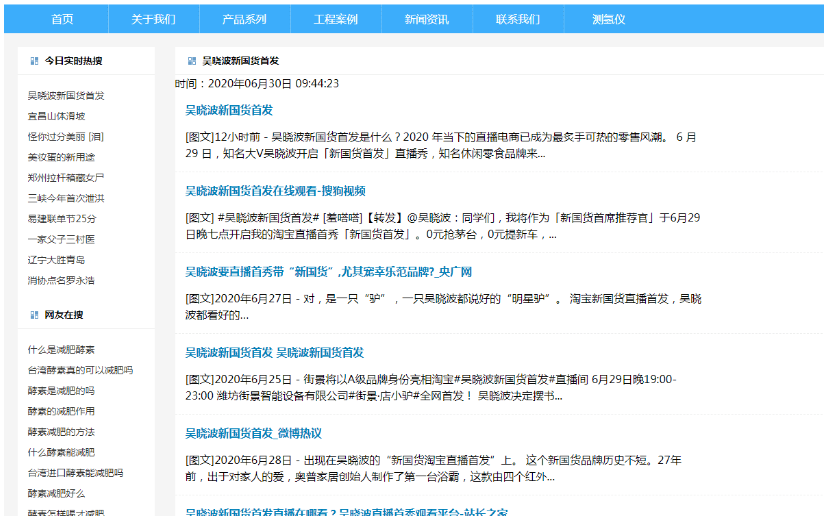
Task: Click the snippet starting [图文] #吴晓波新国货首发#
Action: 443,226
